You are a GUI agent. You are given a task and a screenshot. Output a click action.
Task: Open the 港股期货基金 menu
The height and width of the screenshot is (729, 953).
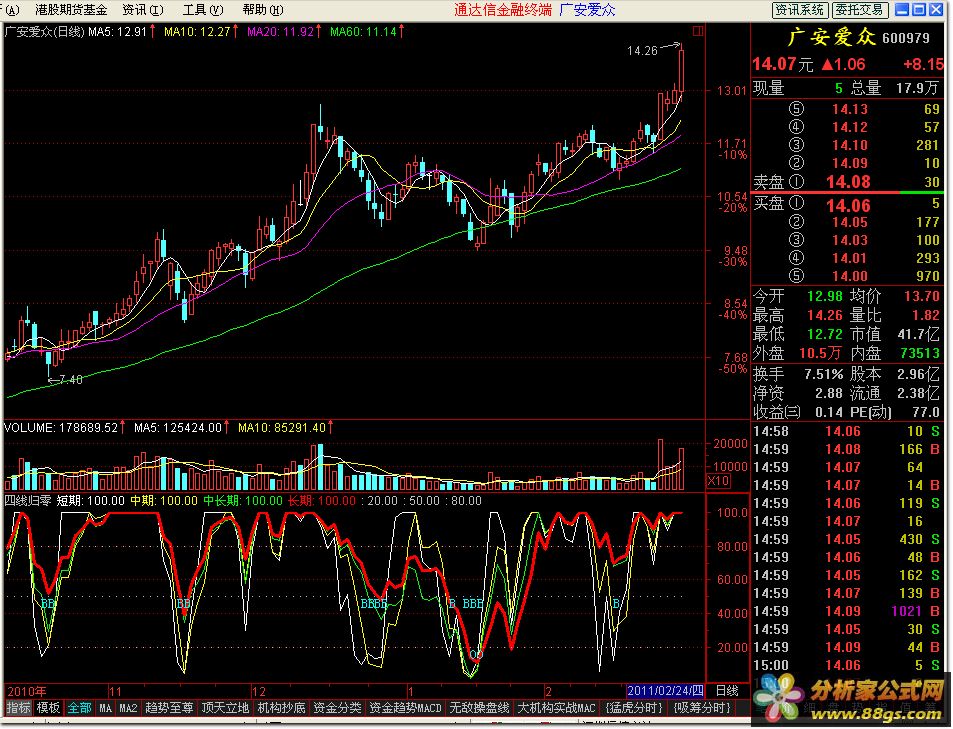point(71,10)
